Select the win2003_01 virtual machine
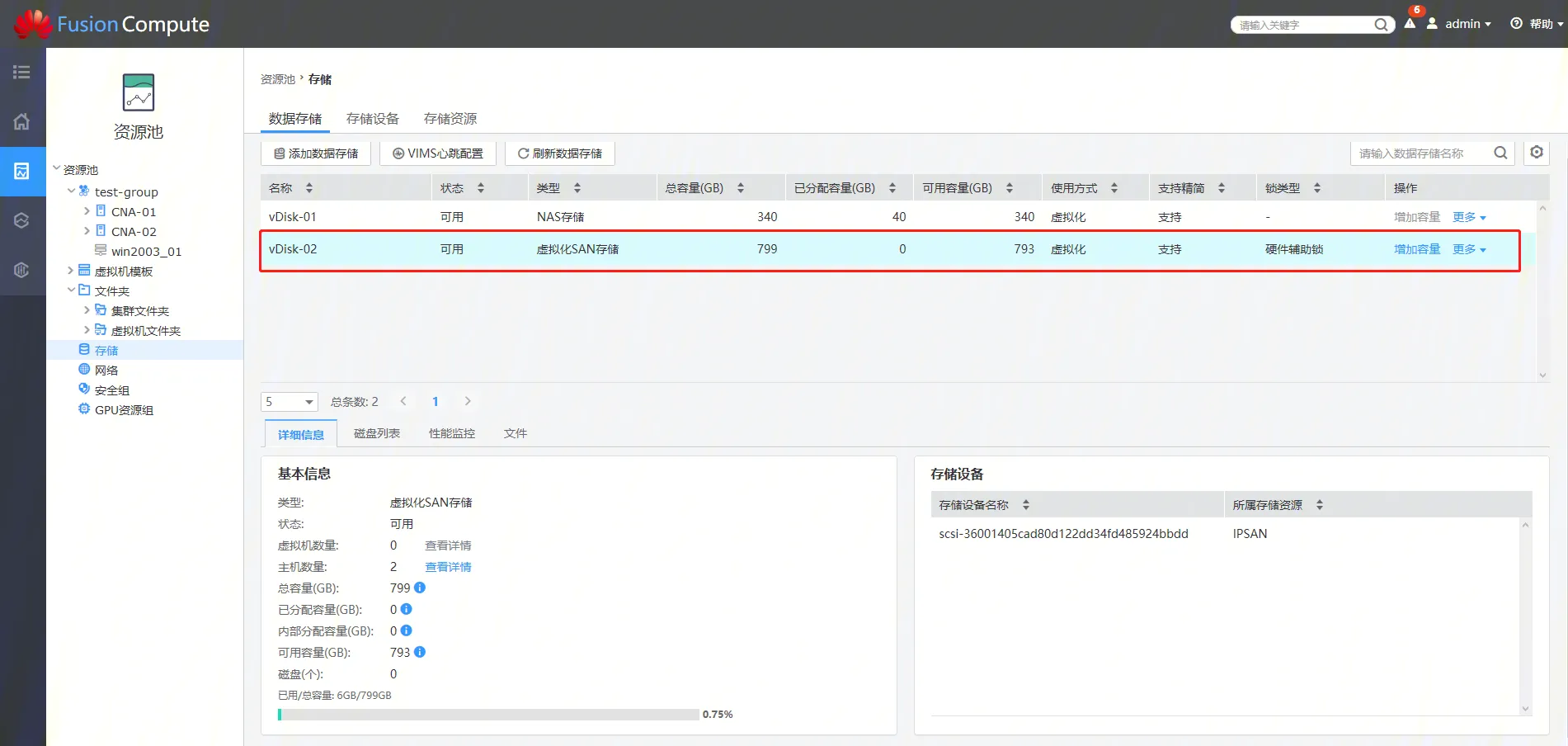 pyautogui.click(x=146, y=252)
